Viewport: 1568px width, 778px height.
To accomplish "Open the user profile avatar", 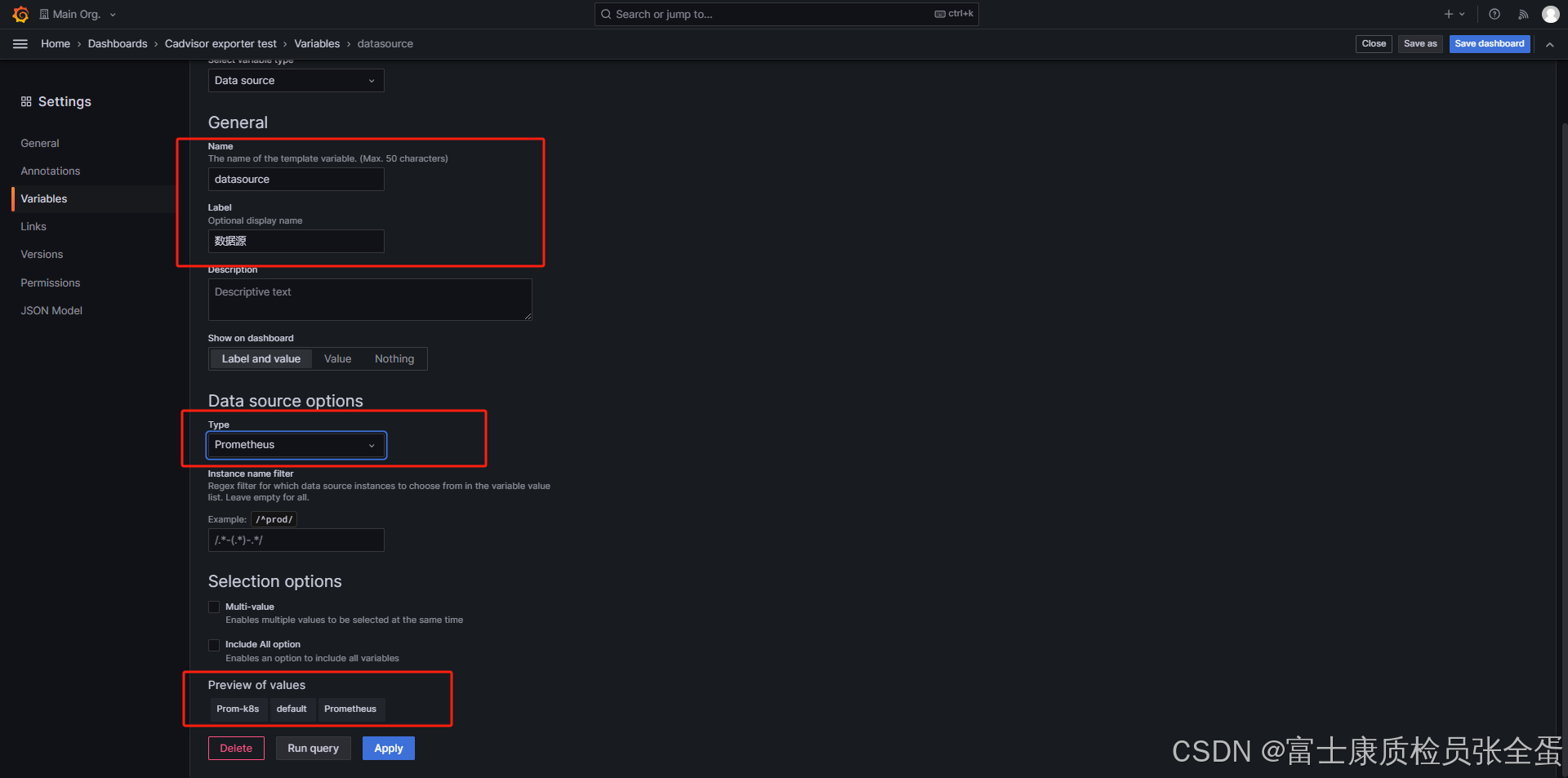I will (x=1550, y=14).
